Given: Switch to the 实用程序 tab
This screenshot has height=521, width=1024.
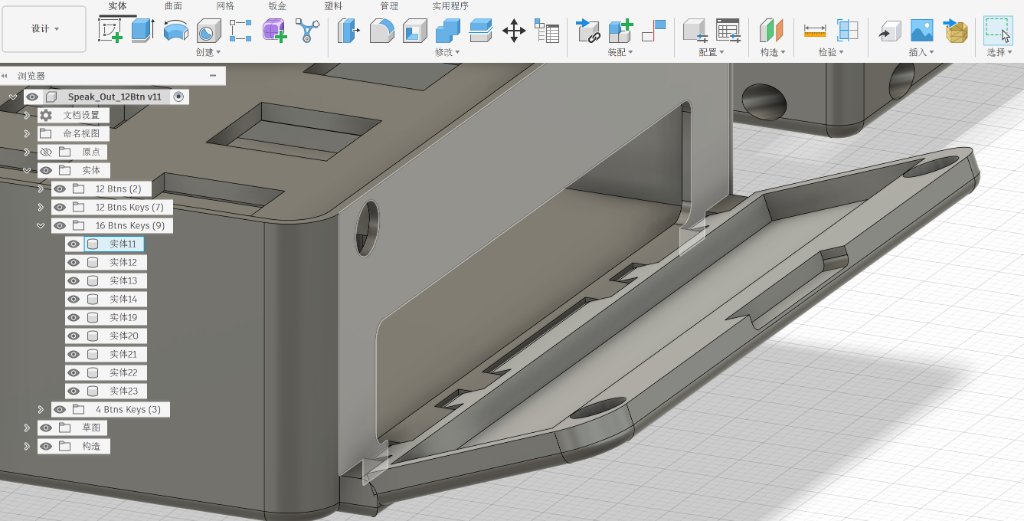Looking at the screenshot, I should (451, 6).
